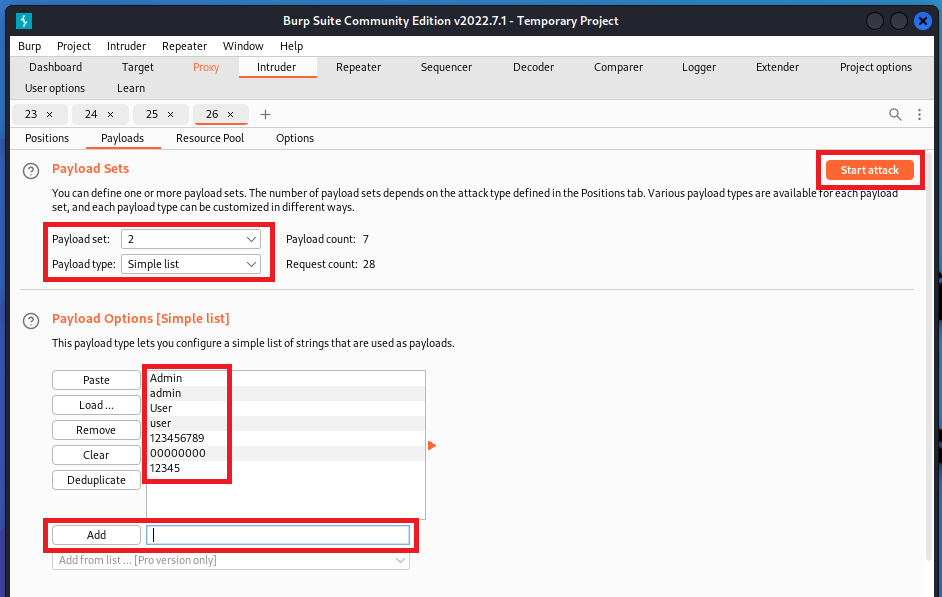The width and height of the screenshot is (942, 597).
Task: Click the Start attack button
Action: pyautogui.click(x=869, y=170)
